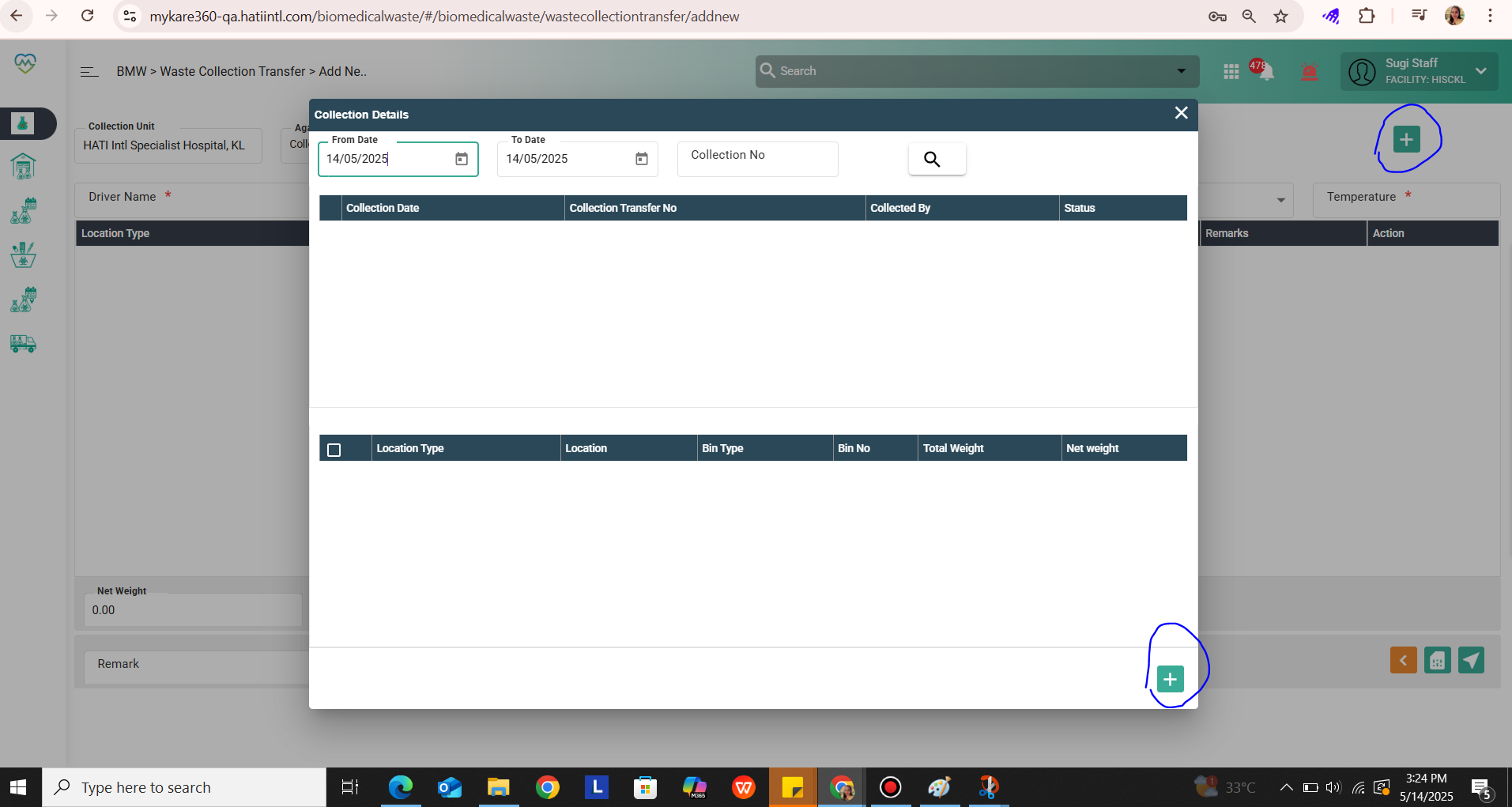Open the apps grid launcher
This screenshot has height=807, width=1512.
pos(1231,72)
